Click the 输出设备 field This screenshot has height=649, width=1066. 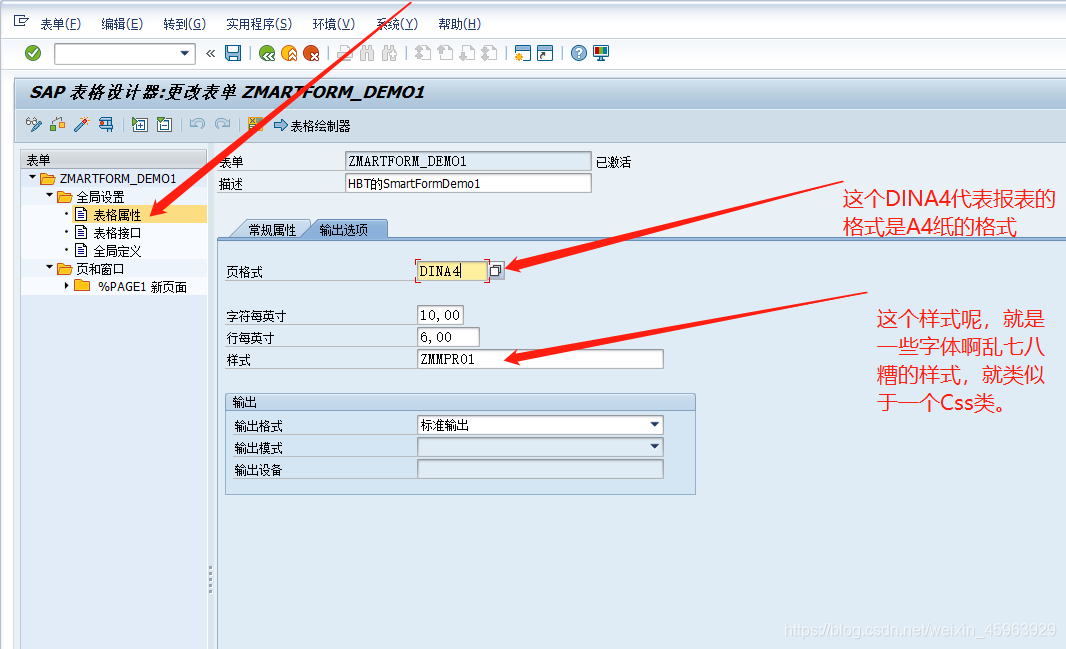click(x=540, y=469)
